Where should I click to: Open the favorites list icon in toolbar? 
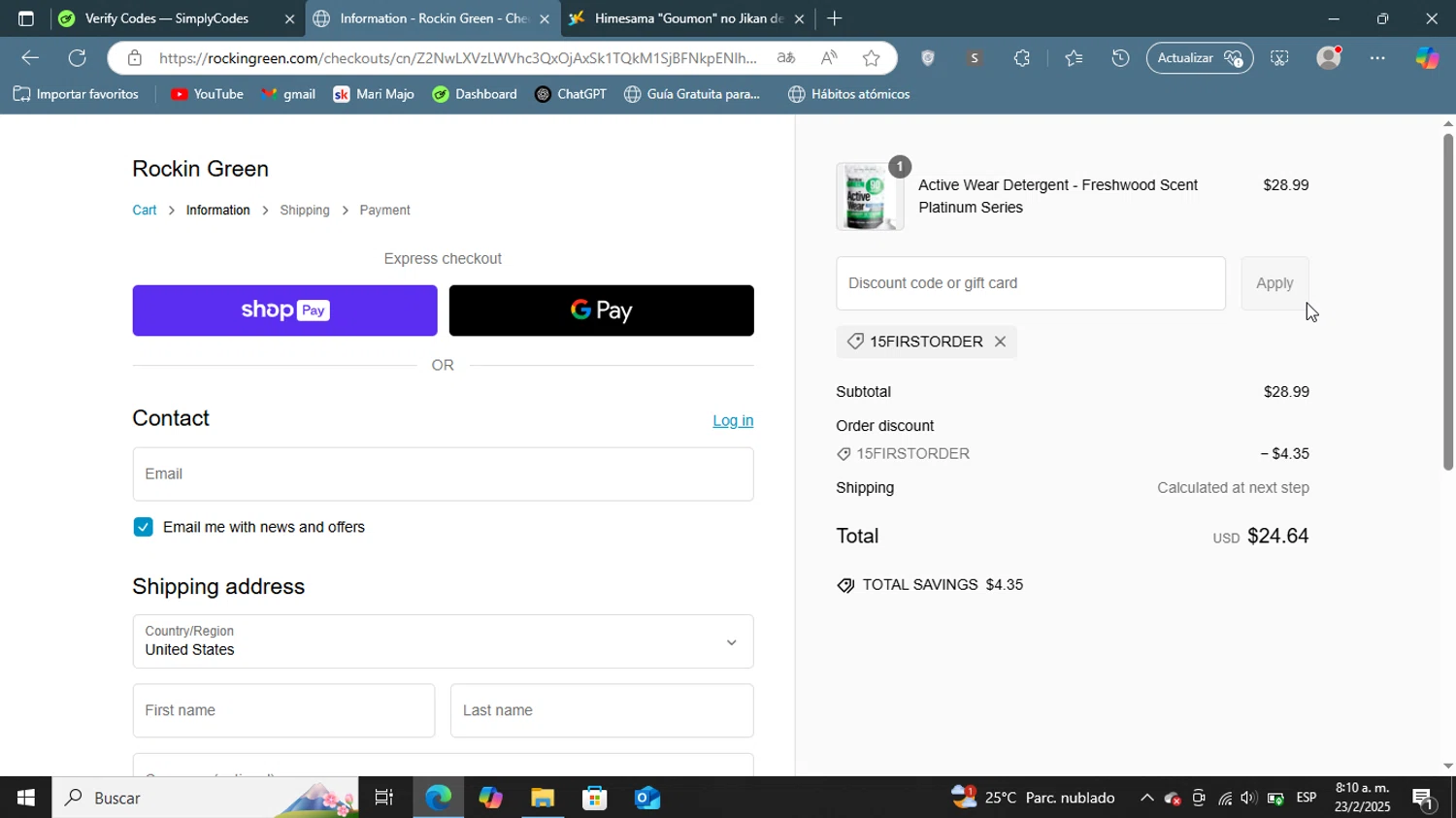(x=1074, y=58)
